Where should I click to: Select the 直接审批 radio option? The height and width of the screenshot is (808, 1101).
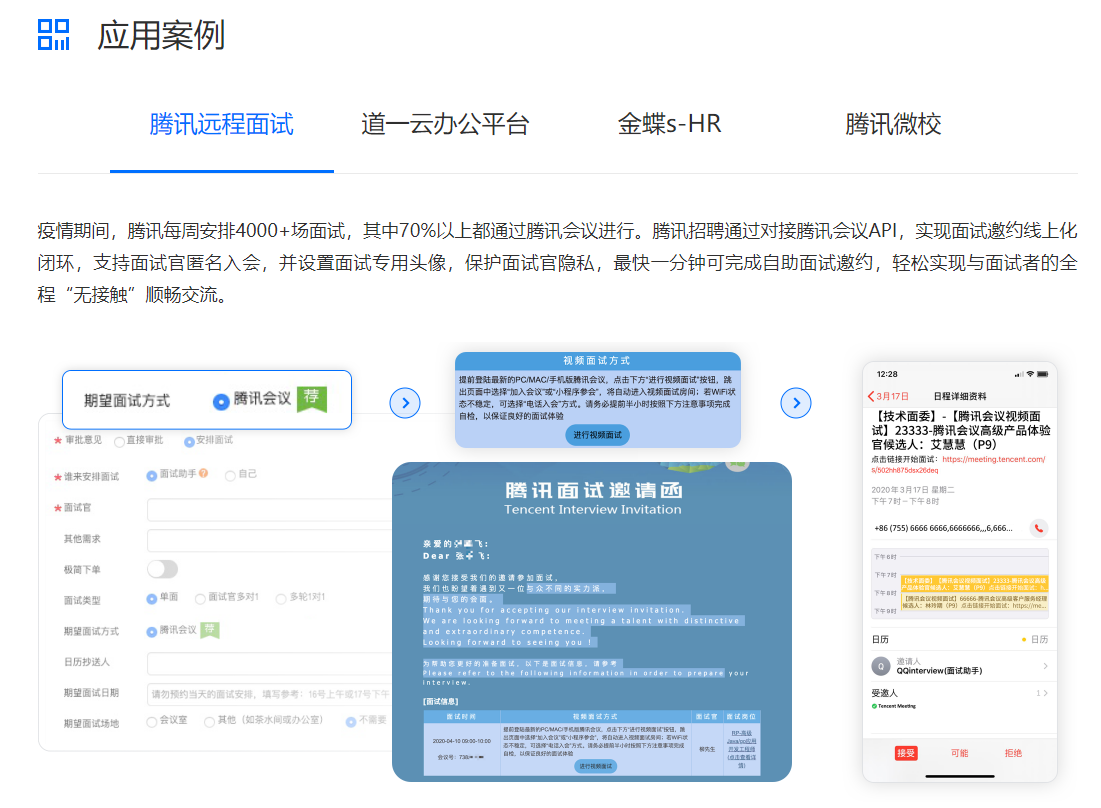click(x=119, y=442)
